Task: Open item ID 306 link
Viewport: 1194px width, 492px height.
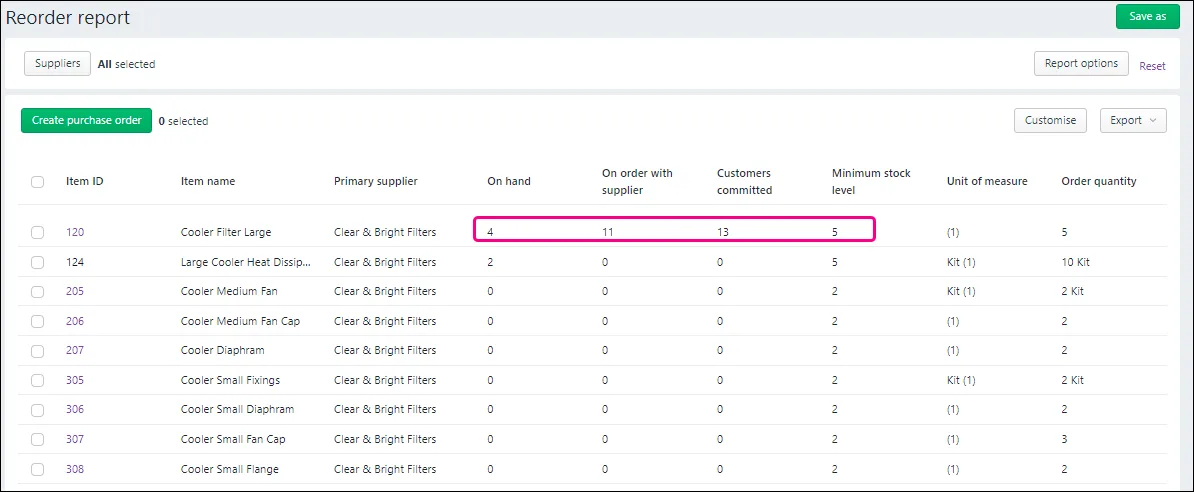Action: [75, 410]
